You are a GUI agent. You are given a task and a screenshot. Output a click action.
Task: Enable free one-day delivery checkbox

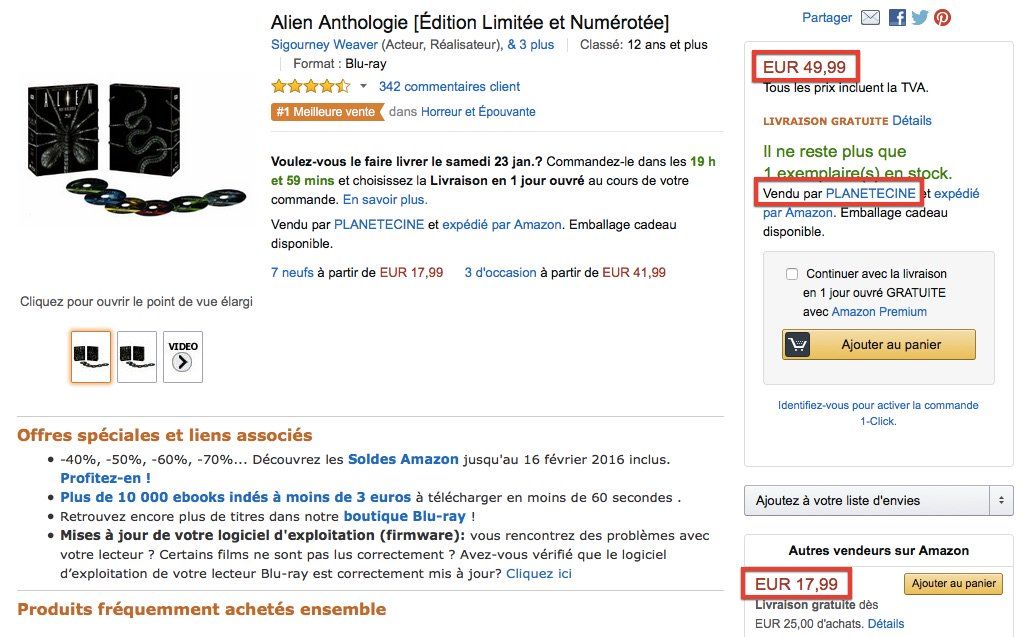click(792, 274)
